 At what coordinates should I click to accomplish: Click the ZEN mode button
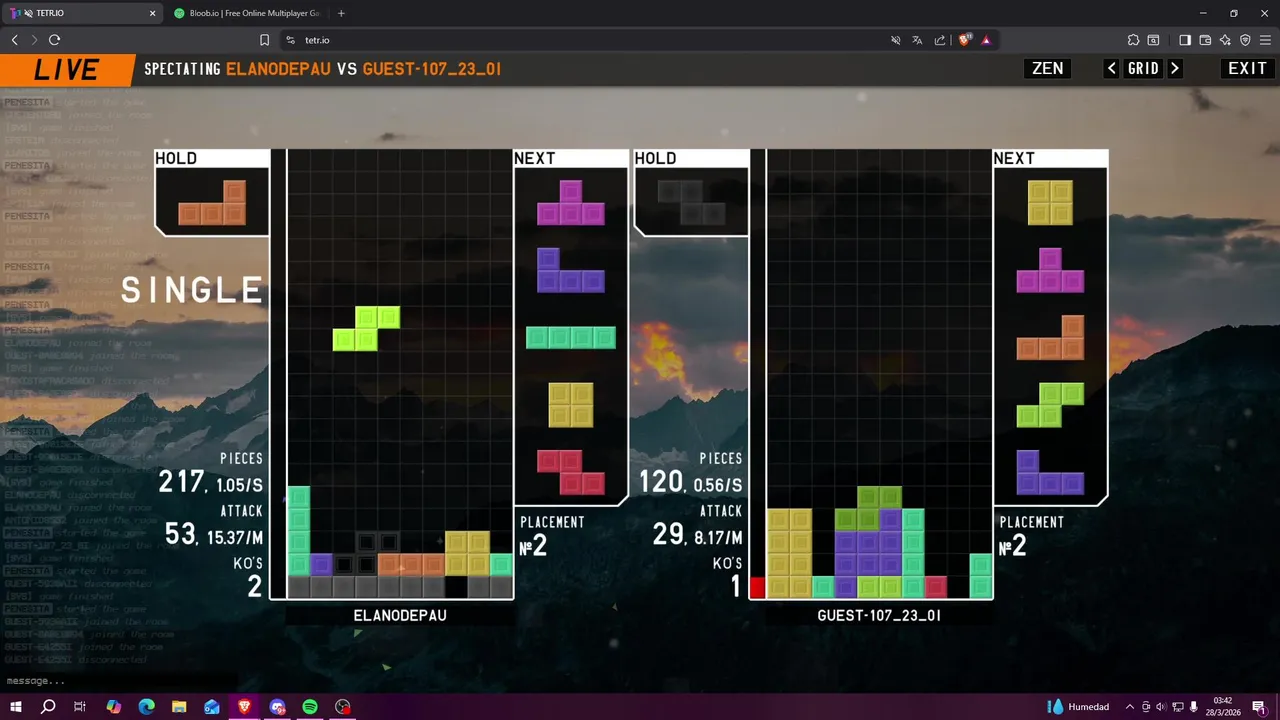click(1047, 69)
